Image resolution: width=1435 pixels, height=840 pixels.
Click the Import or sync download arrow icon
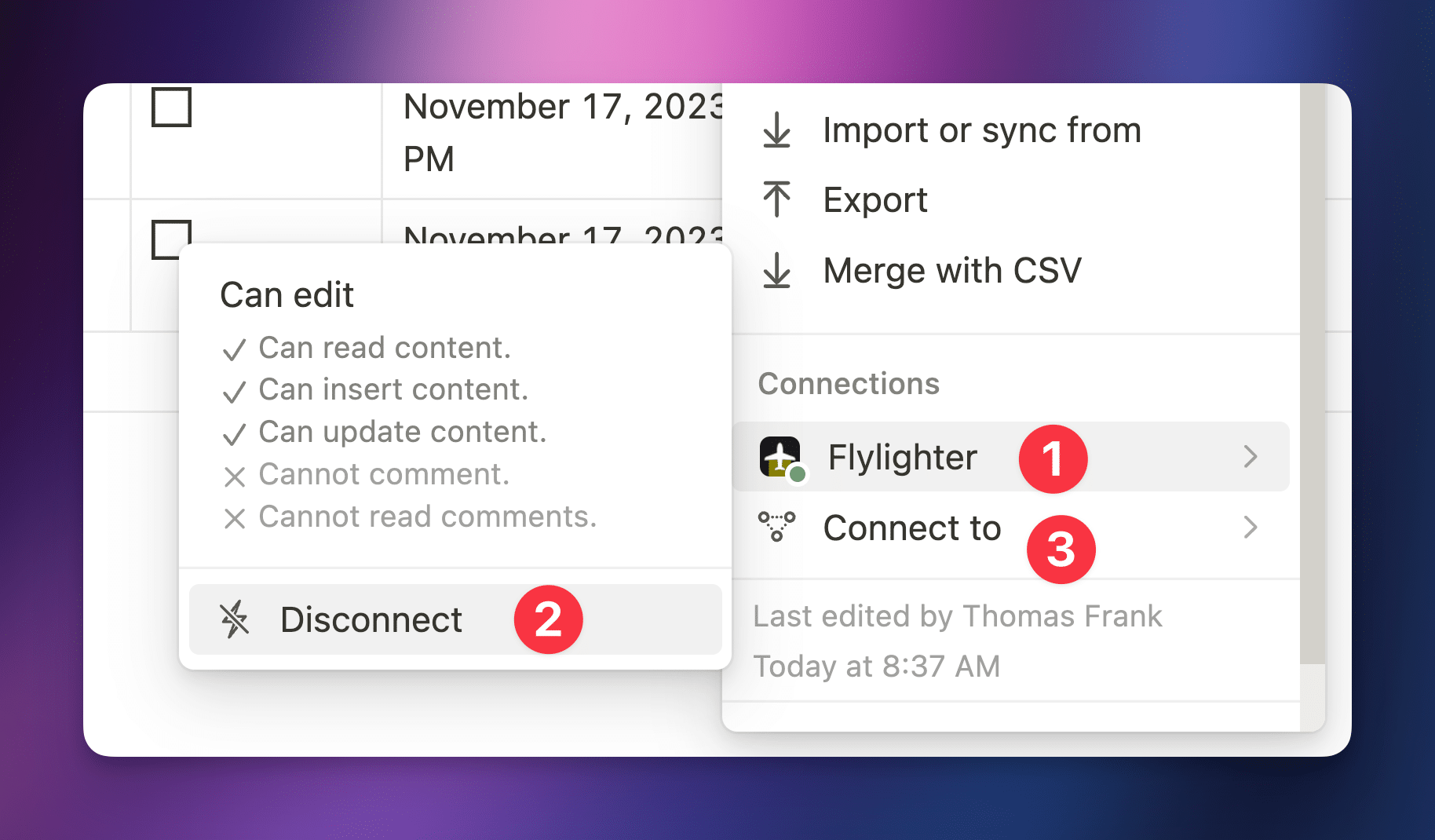click(x=776, y=130)
